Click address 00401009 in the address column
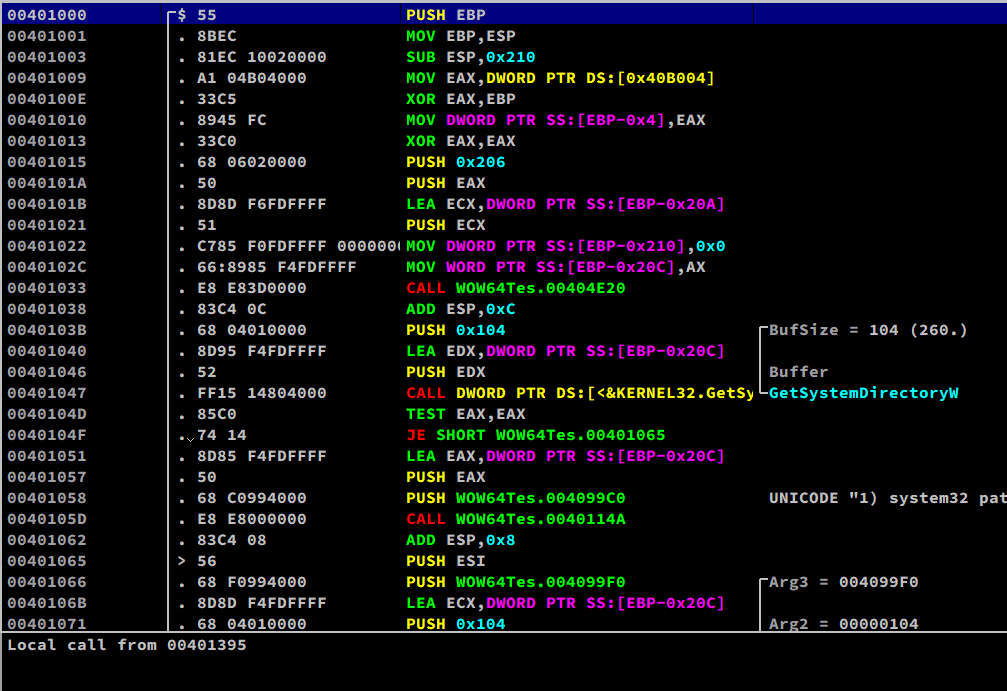Viewport: 1007px width, 691px height. 46,78
